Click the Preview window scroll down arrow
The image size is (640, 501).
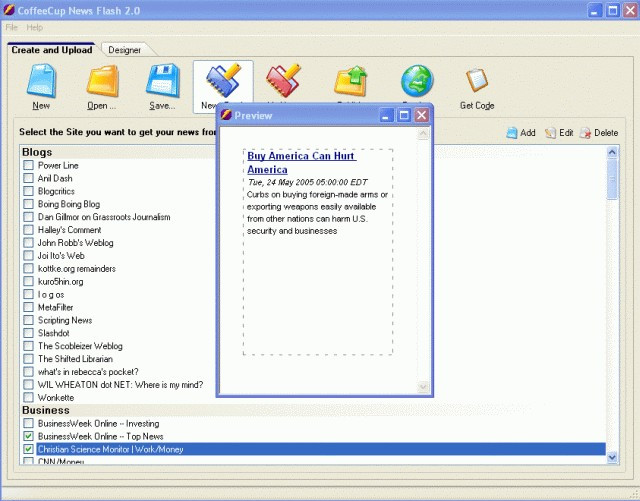(x=423, y=386)
